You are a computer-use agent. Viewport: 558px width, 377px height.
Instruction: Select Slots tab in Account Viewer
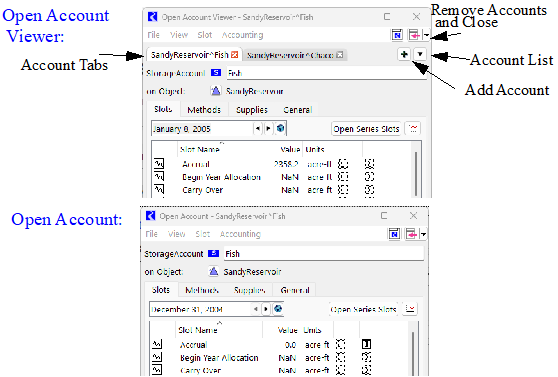click(x=163, y=109)
